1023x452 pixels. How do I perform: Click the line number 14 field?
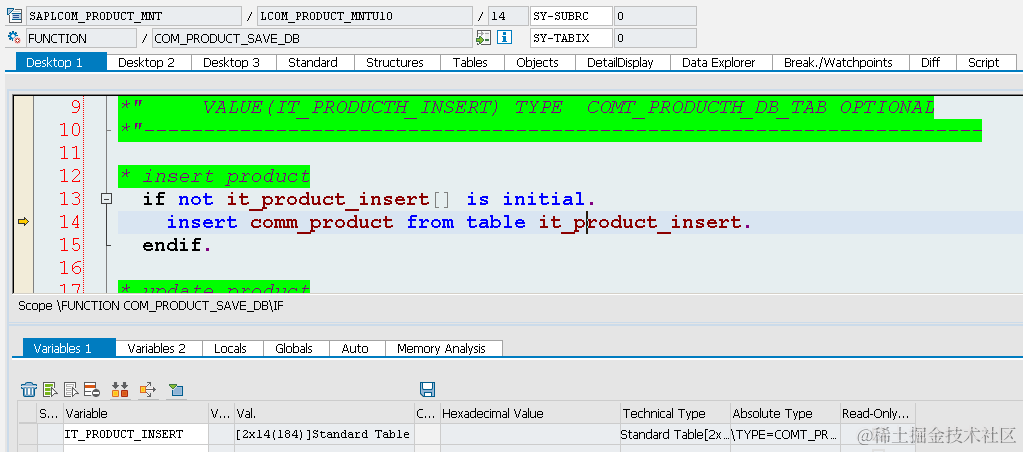(508, 16)
